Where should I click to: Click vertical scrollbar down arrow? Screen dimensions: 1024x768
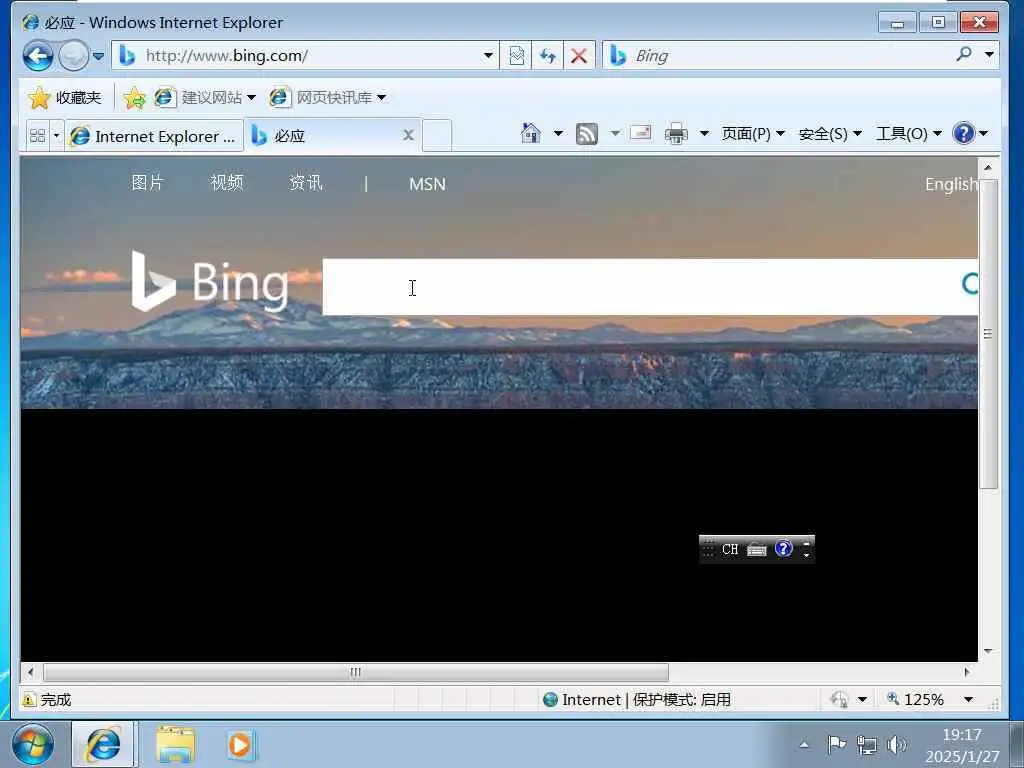click(x=988, y=651)
